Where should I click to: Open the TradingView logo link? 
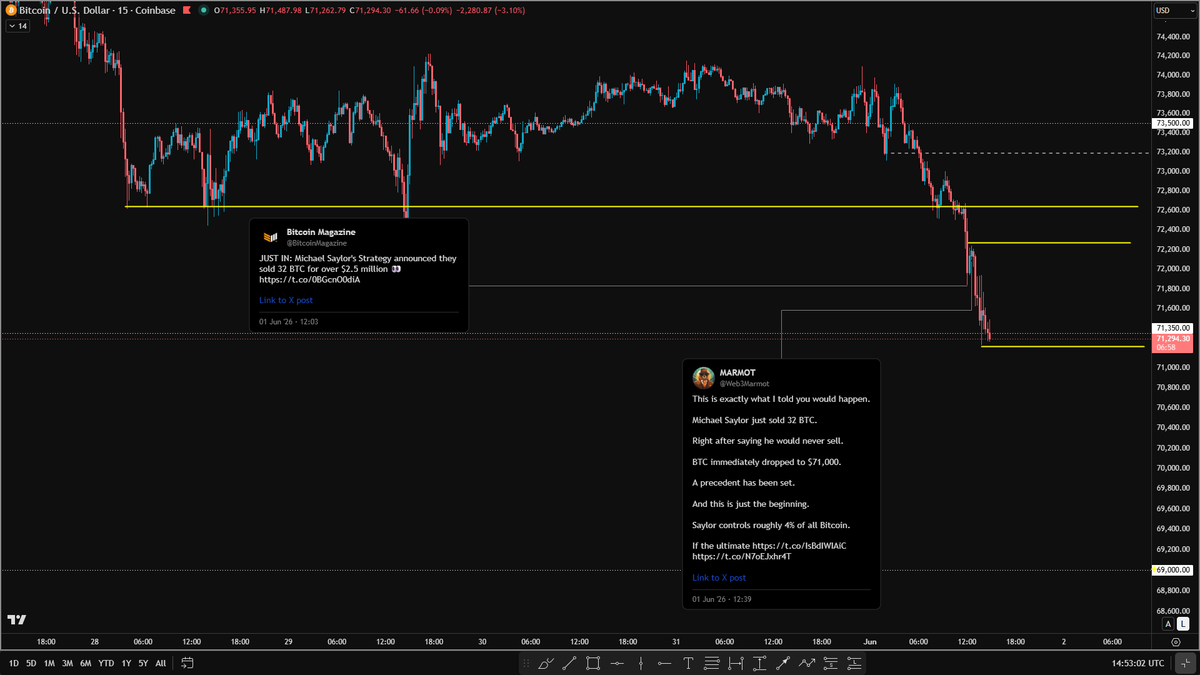tap(16, 620)
